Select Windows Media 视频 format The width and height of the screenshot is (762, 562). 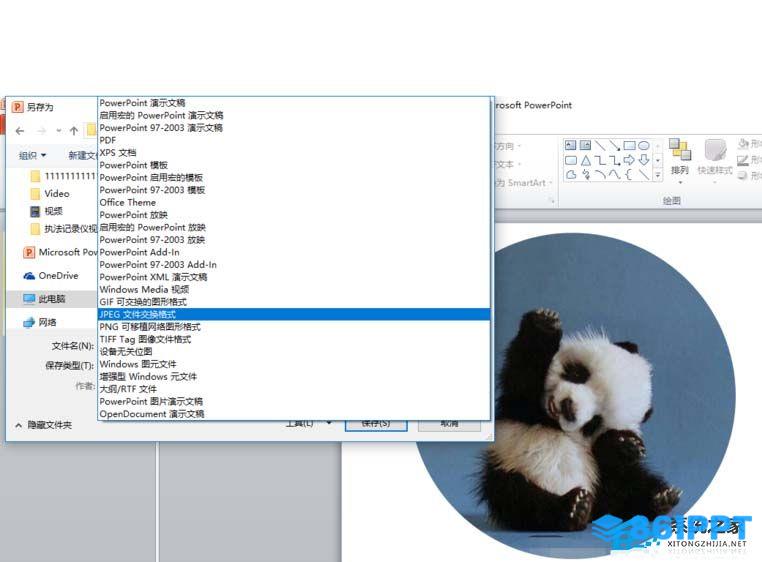point(294,290)
